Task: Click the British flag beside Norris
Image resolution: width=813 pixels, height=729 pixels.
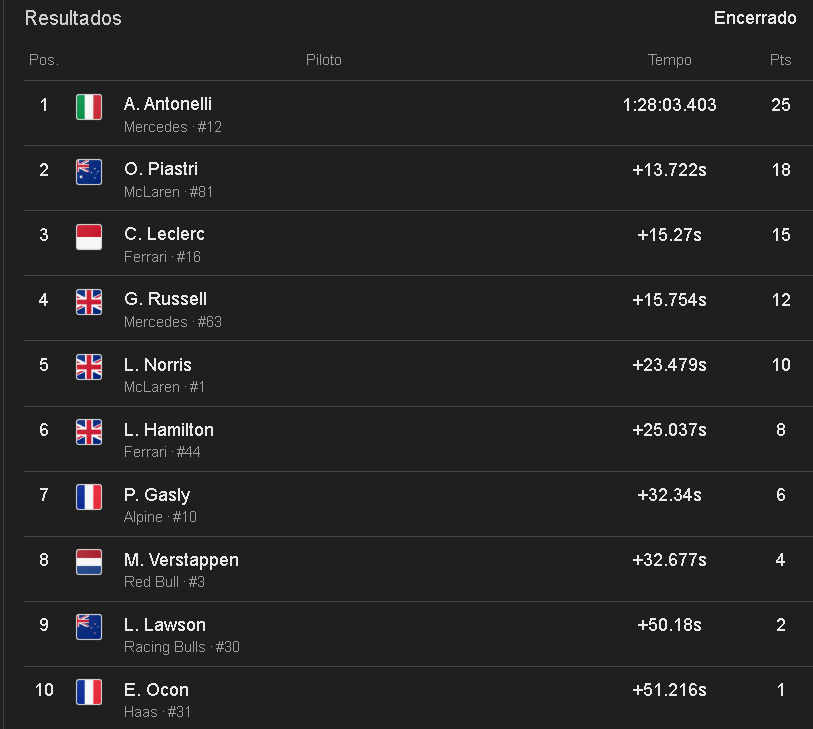Action: point(89,367)
